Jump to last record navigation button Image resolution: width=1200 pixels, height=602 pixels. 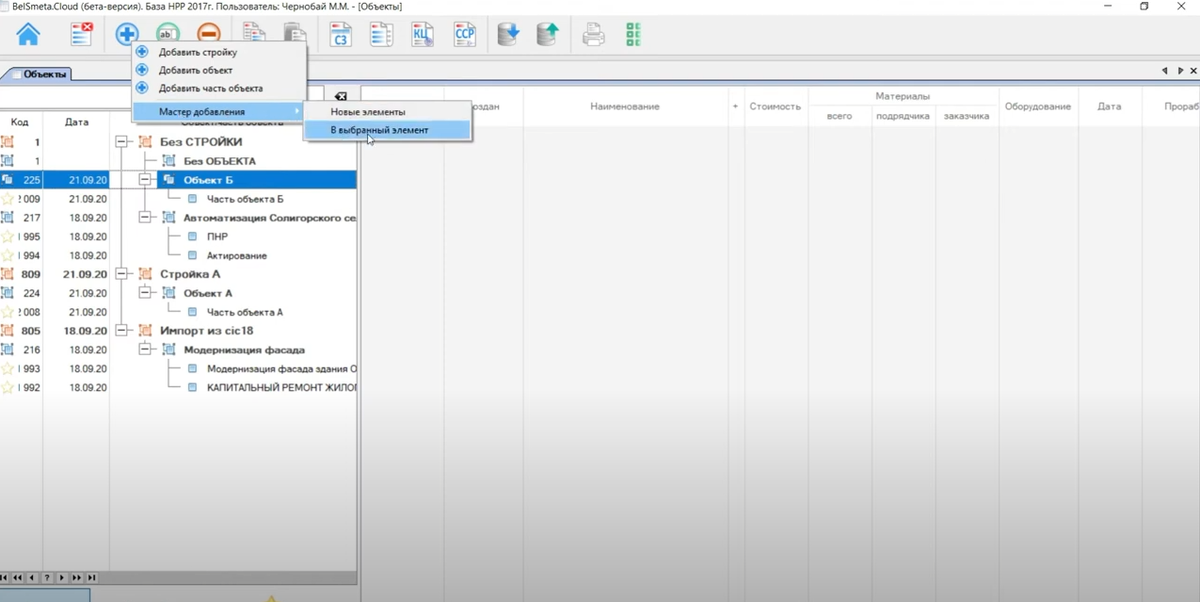[x=91, y=578]
